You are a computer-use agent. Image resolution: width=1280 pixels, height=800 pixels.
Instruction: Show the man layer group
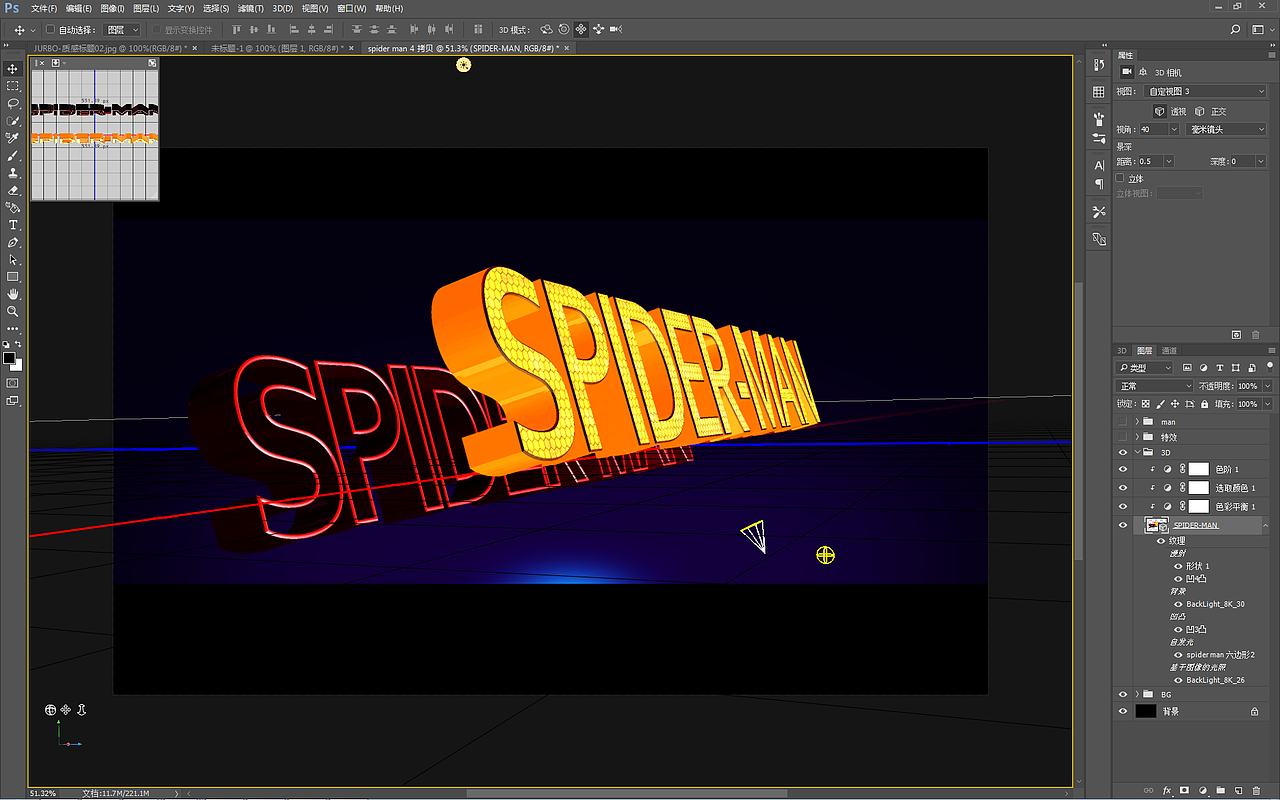[x=1123, y=421]
